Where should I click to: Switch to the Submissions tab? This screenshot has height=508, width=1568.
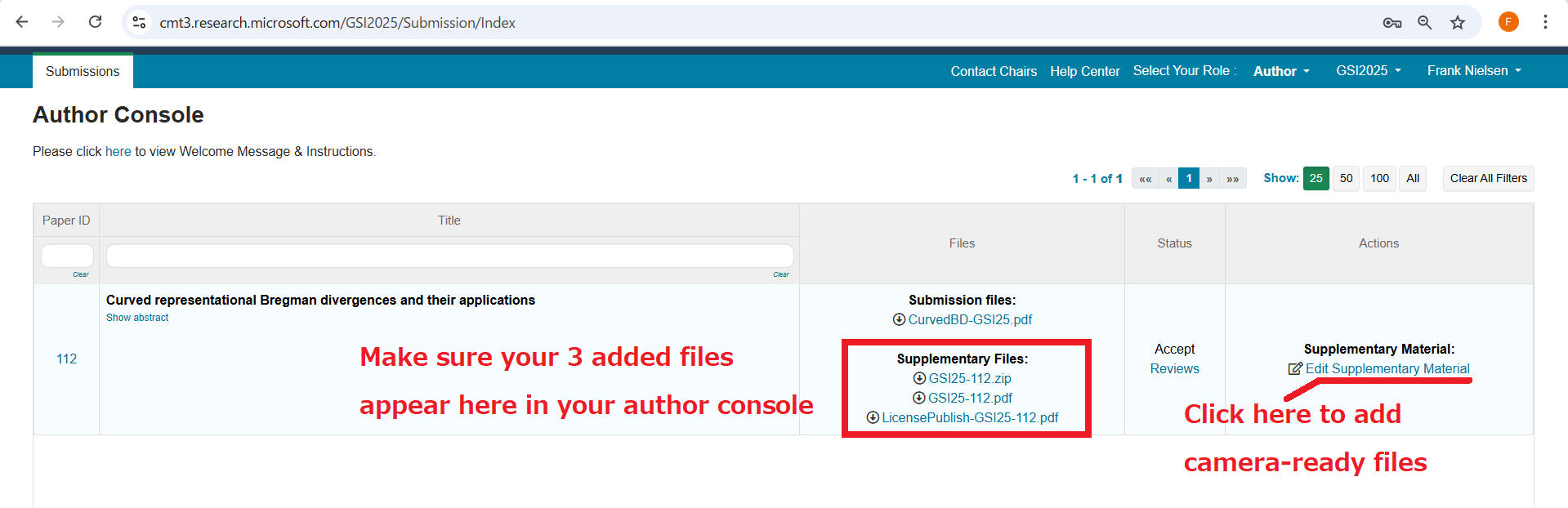pos(83,72)
